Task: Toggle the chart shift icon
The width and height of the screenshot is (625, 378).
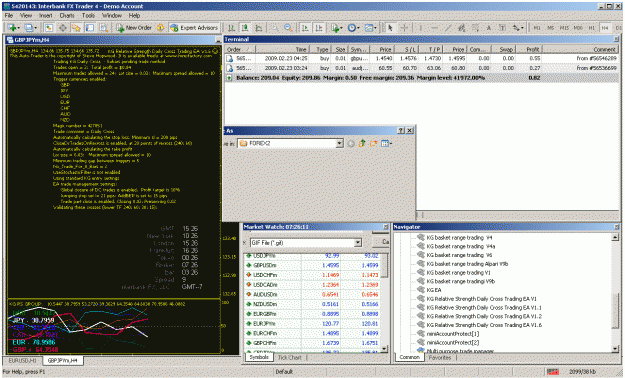Action: 318,28
